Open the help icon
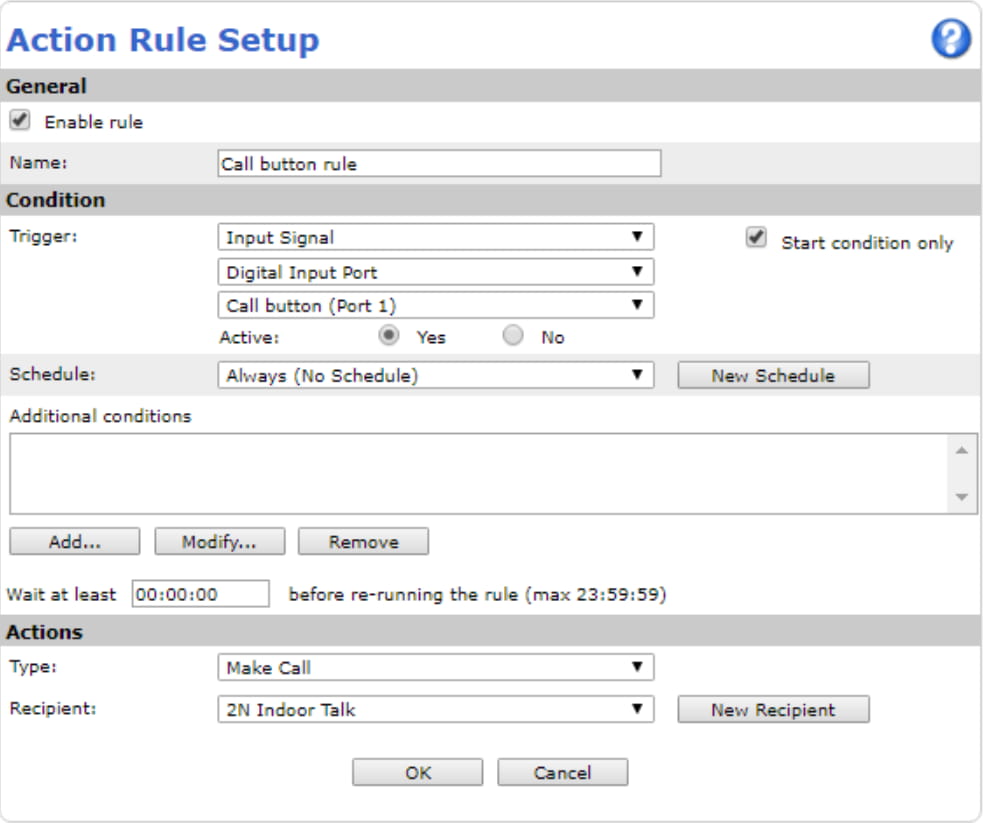The image size is (983, 823). [x=951, y=39]
